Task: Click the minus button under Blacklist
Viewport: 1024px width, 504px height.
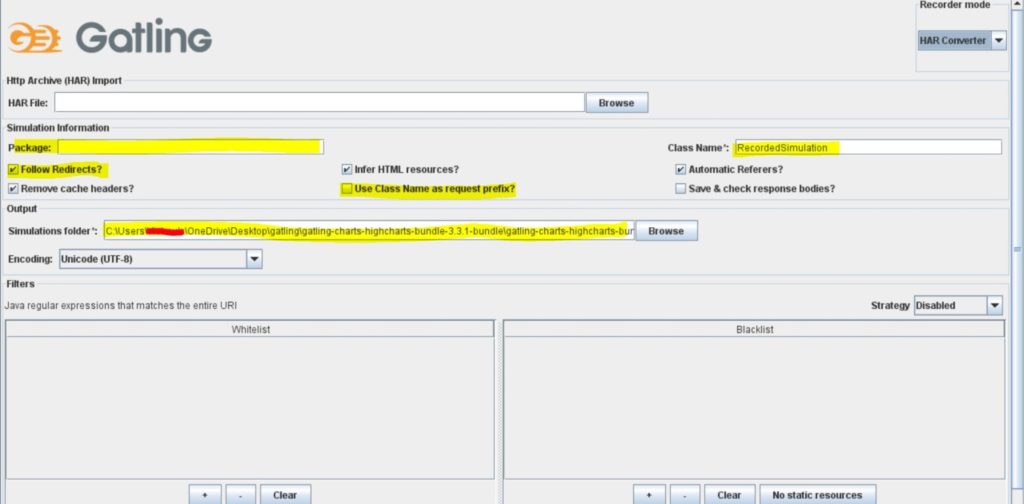Action: [x=684, y=494]
